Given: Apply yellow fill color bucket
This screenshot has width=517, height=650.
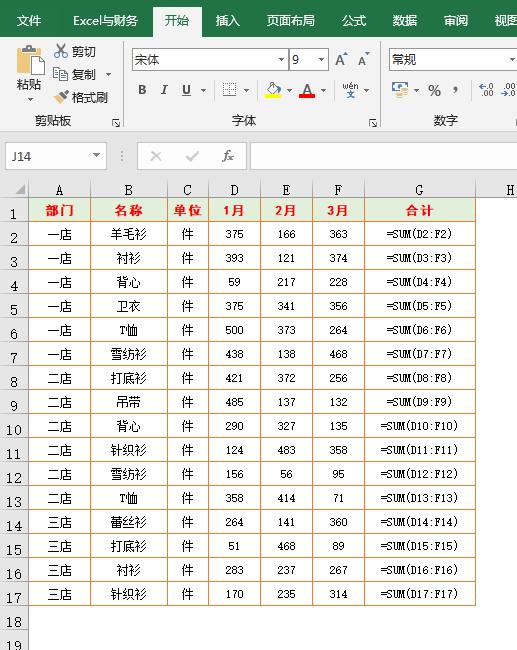Looking at the screenshot, I should point(273,90).
